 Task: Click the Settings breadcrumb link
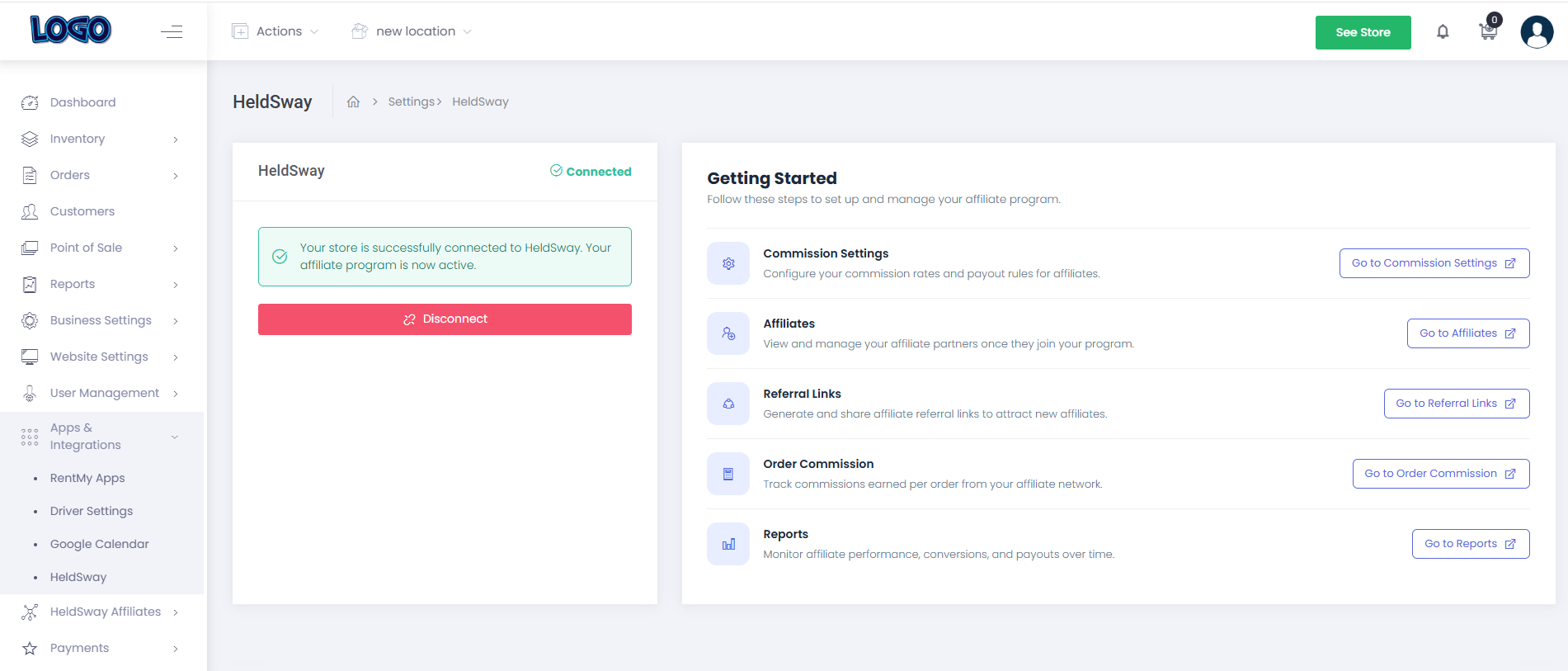pos(412,102)
